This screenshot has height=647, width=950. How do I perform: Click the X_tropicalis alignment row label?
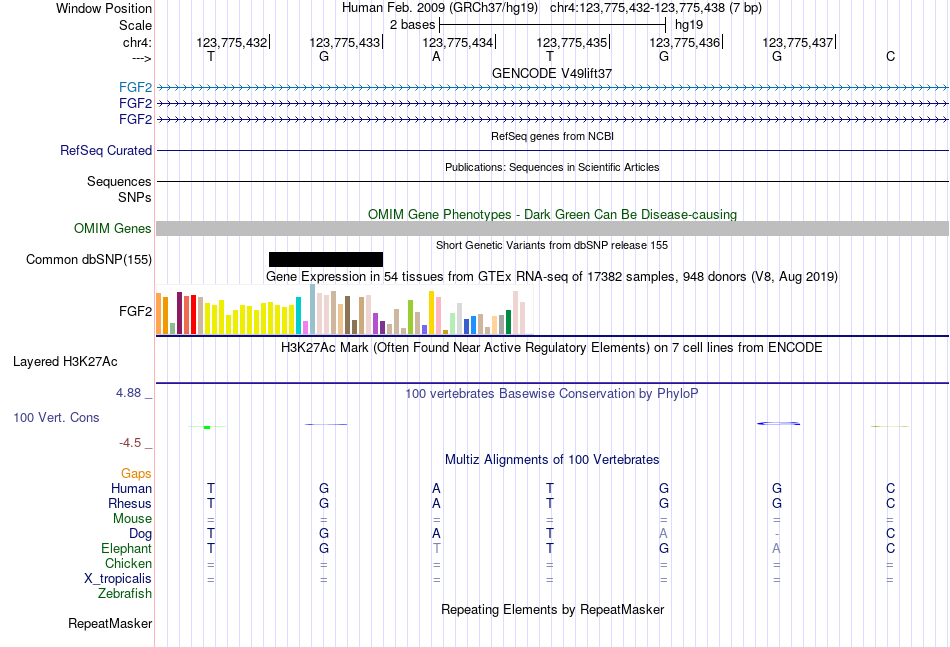pyautogui.click(x=118, y=579)
